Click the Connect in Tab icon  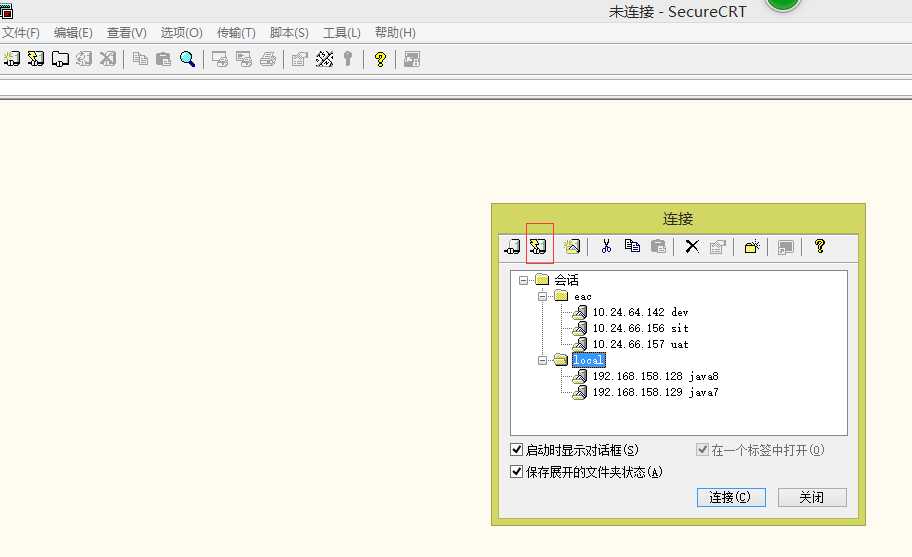[60, 59]
